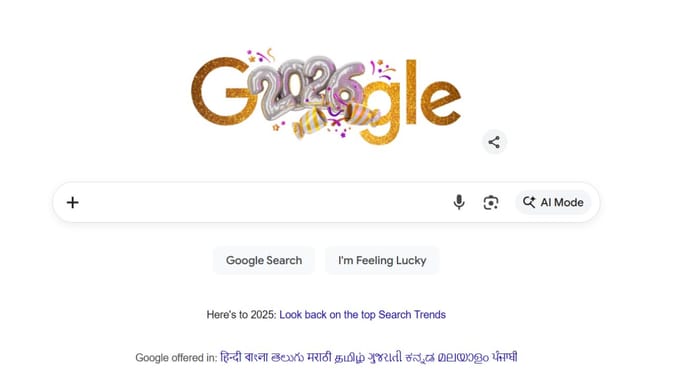Switch Google to Telugu (తెలుగు)

click(287, 357)
